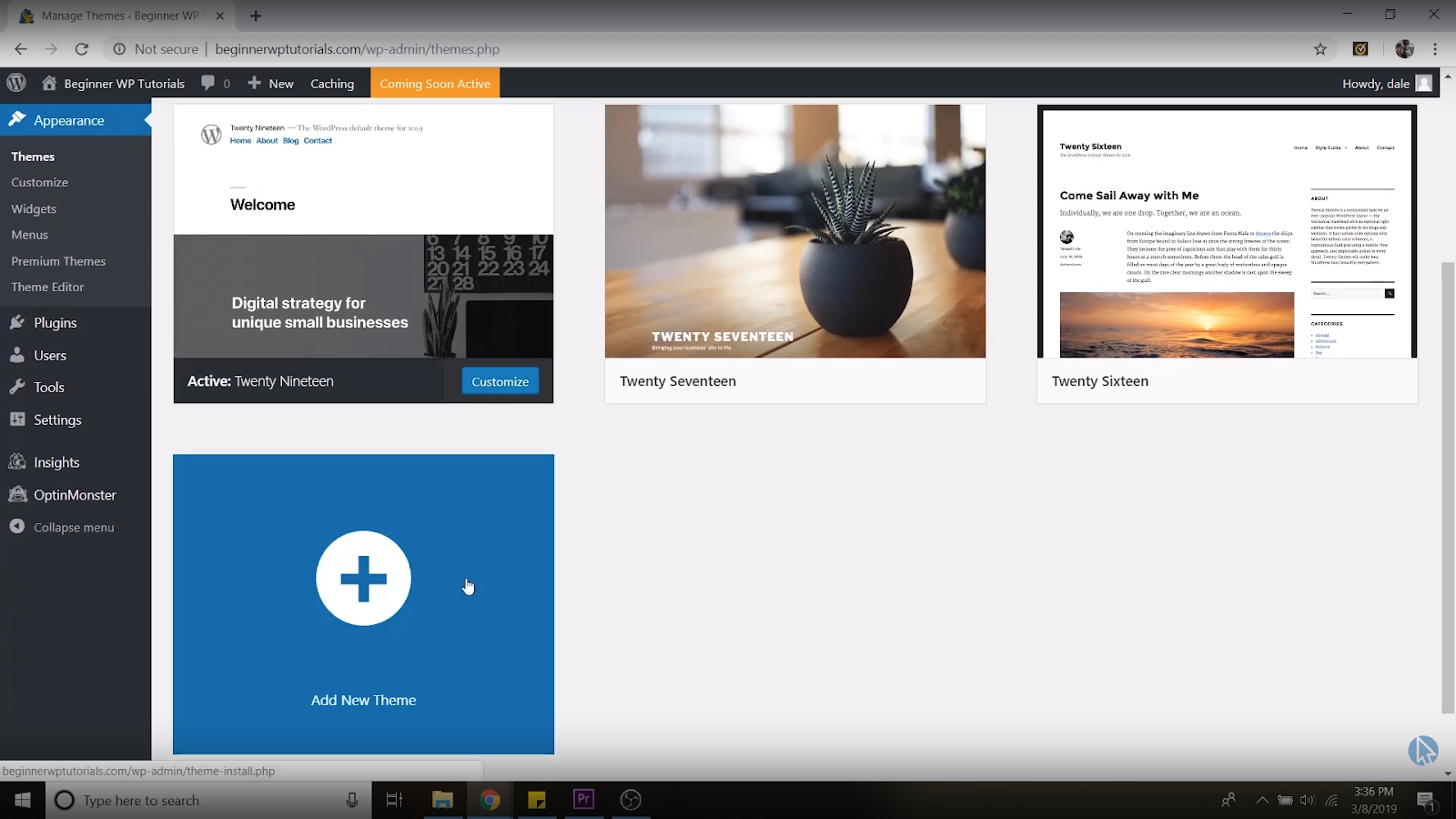Open the Windows notification center icon
The width and height of the screenshot is (1456, 819).
[x=1426, y=801]
